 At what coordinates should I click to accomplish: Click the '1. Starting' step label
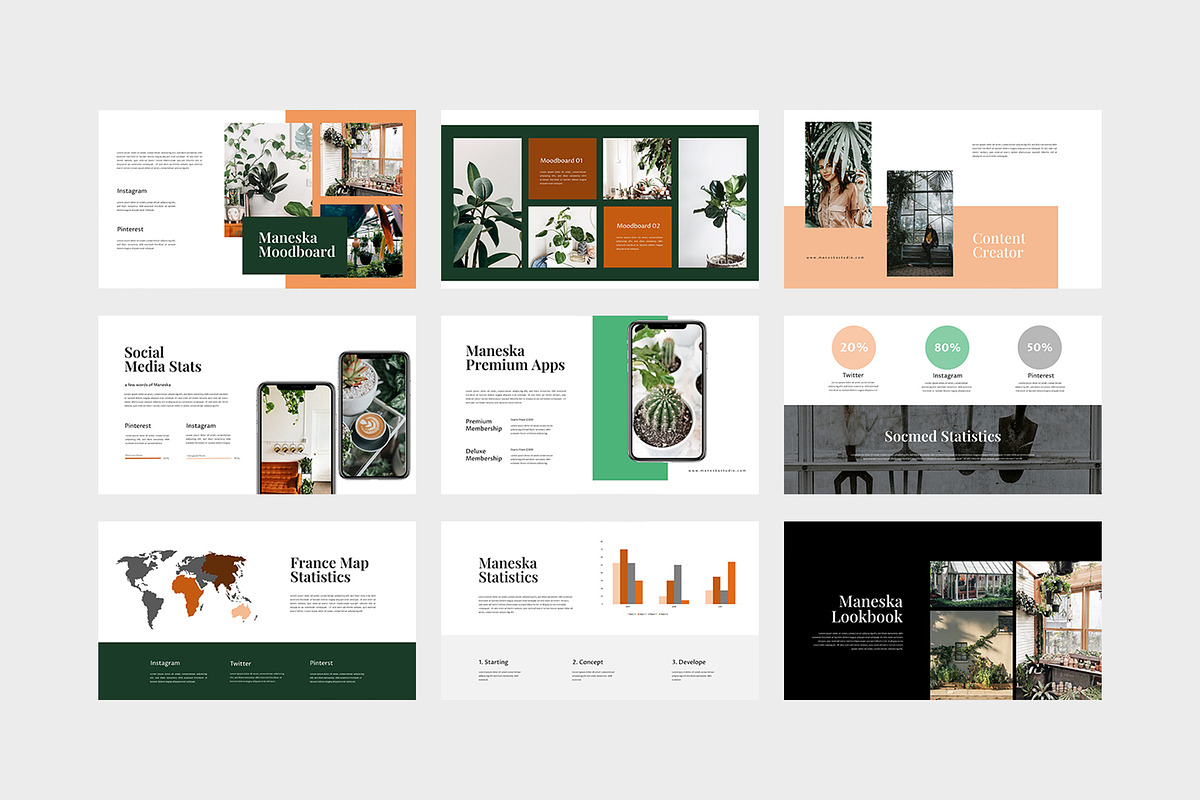click(x=493, y=662)
